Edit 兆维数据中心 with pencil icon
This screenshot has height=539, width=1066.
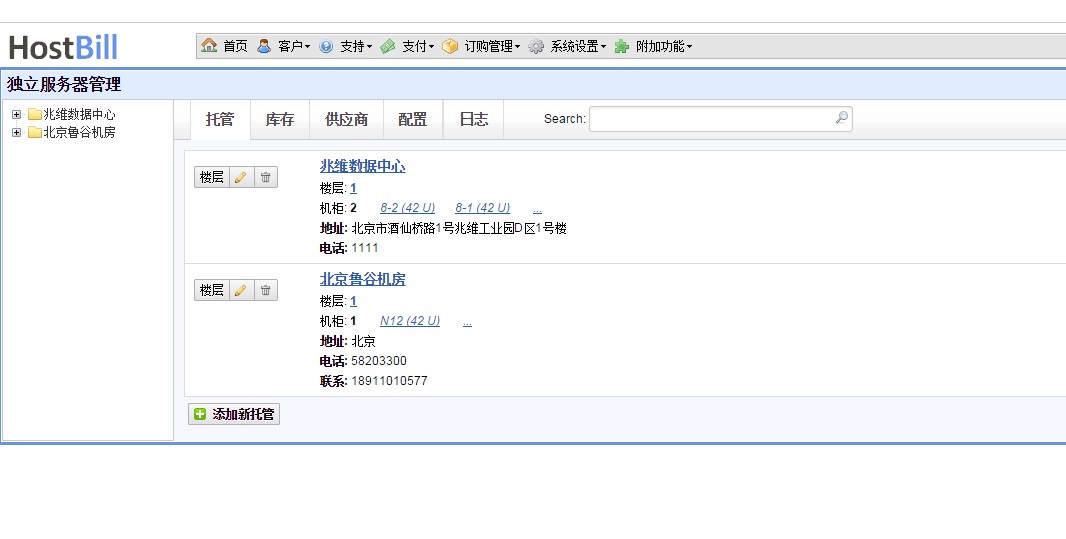point(241,177)
